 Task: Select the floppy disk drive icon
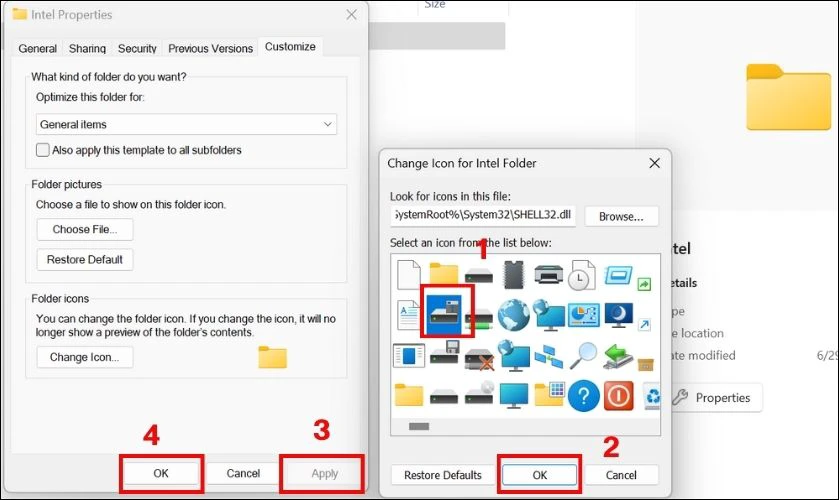pyautogui.click(x=444, y=353)
